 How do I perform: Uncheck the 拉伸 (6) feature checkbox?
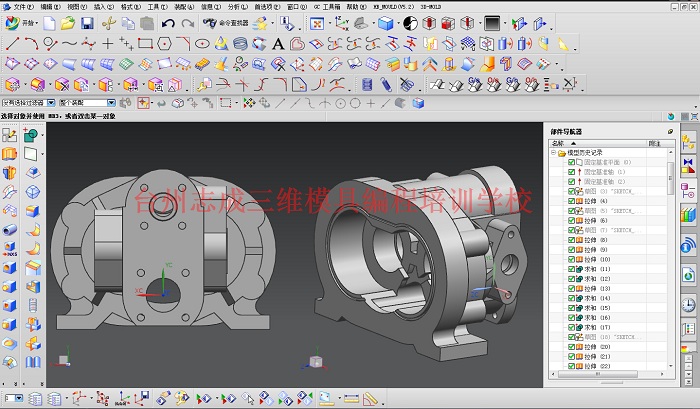tap(571, 221)
